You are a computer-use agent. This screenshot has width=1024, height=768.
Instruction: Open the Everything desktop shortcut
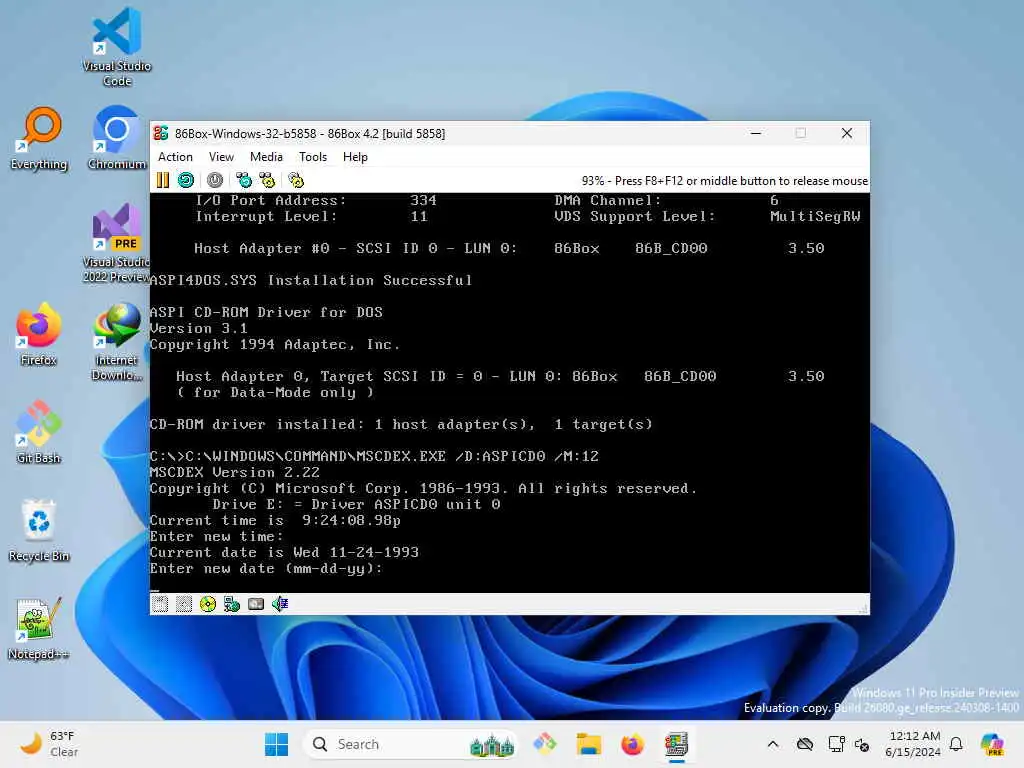pyautogui.click(x=39, y=138)
